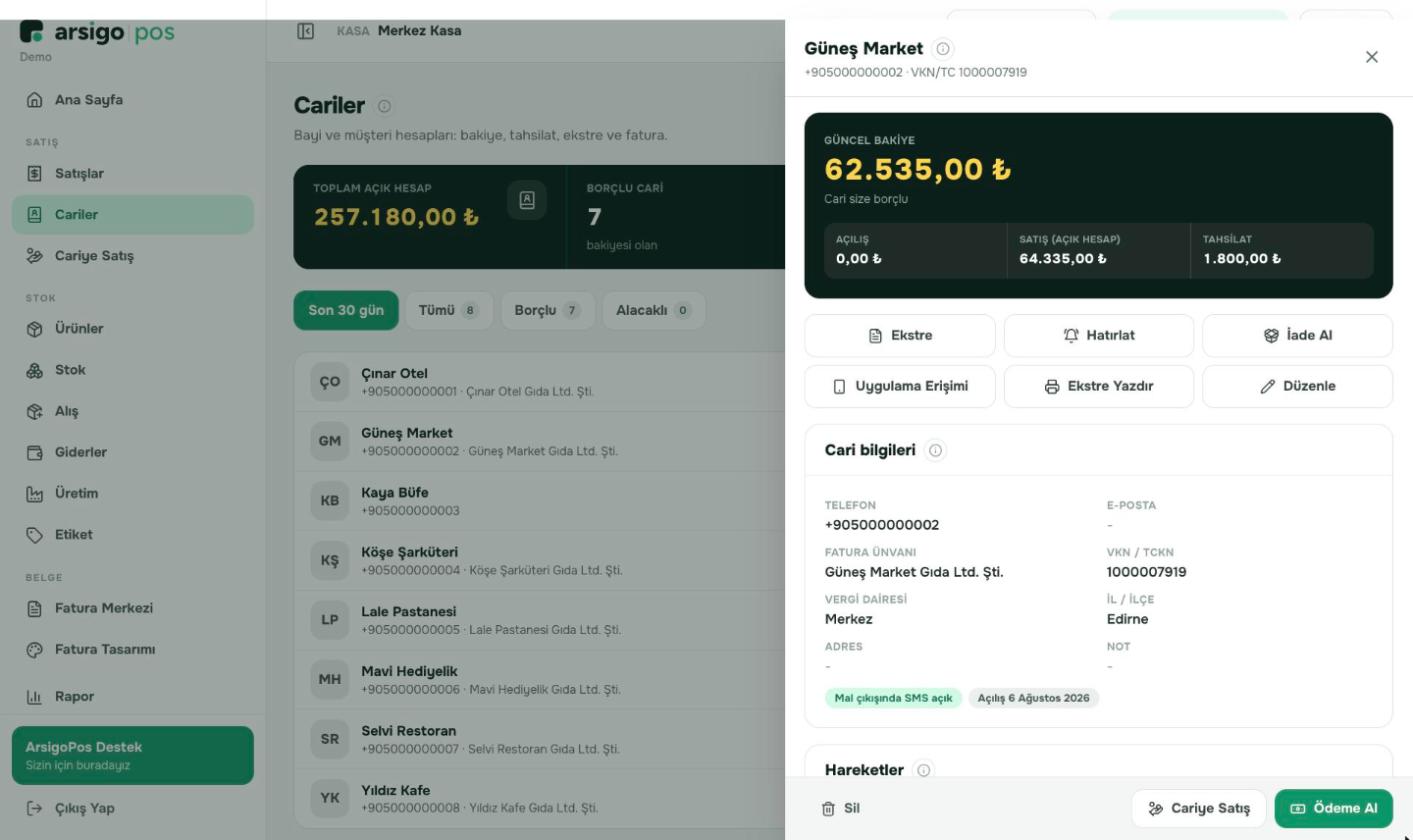
Task: Click the ledger icon in Toplam Açık Hesap card
Action: (x=527, y=200)
